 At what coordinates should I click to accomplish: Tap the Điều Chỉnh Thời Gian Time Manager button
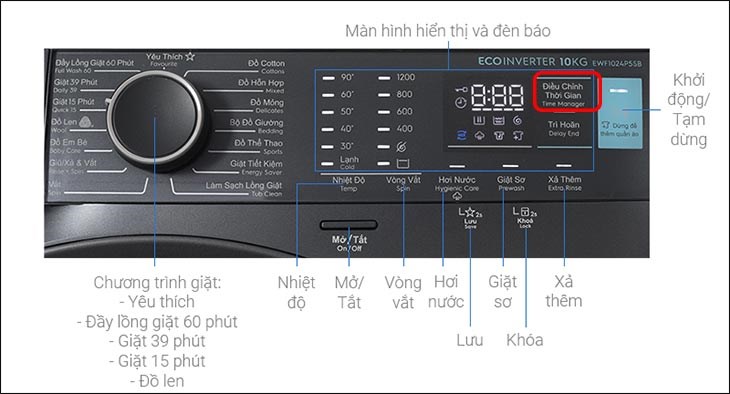[563, 94]
